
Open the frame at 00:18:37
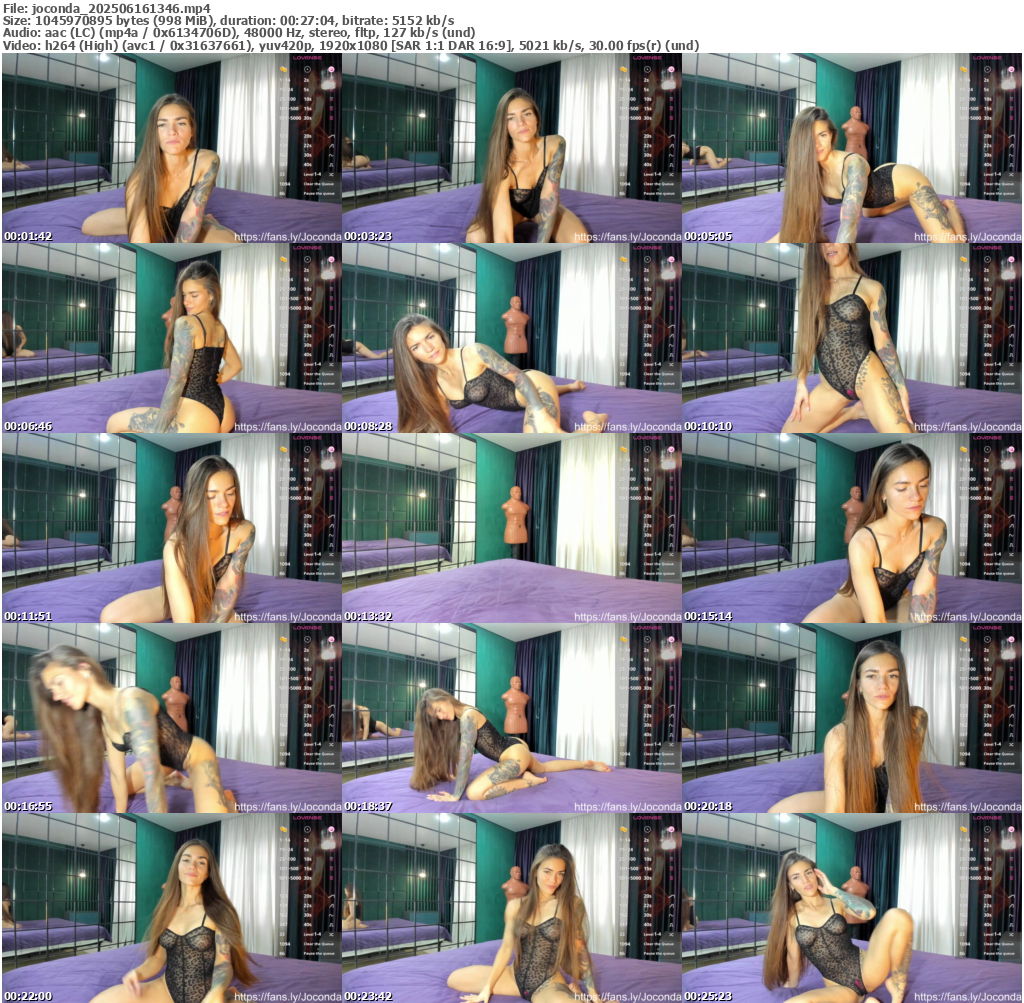click(512, 718)
